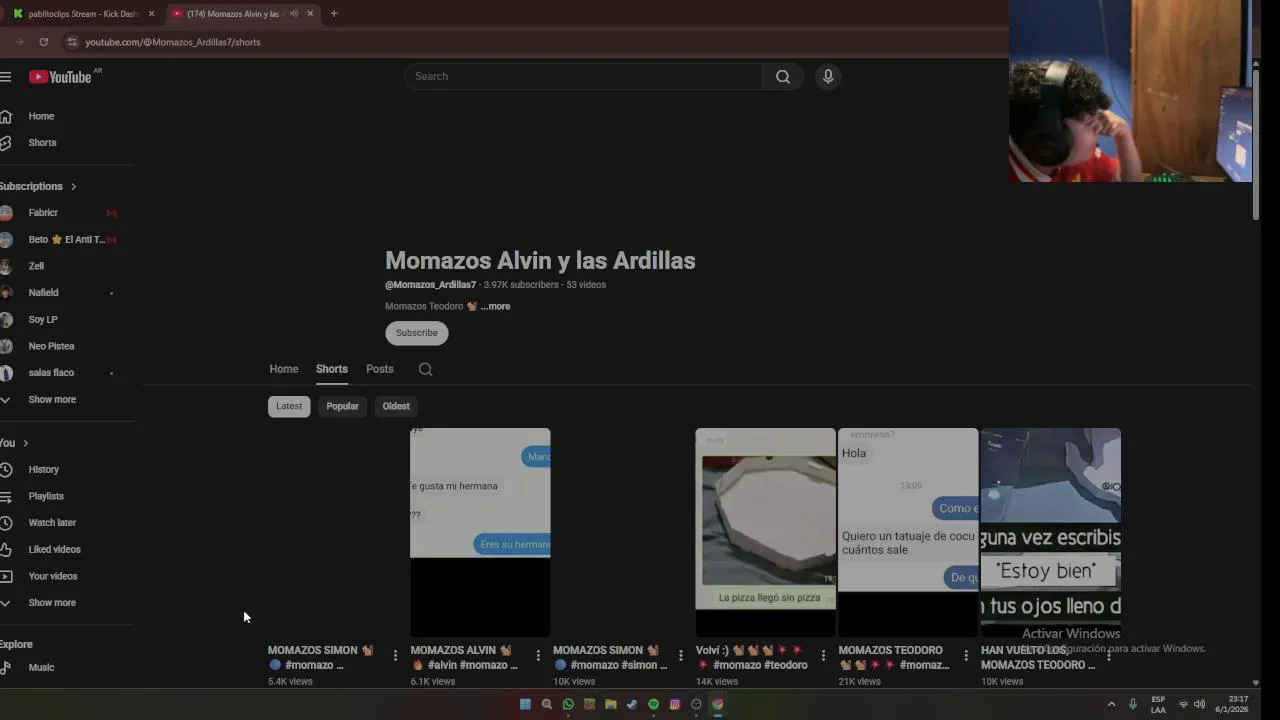Expand the Subscriptions section

pos(38,186)
